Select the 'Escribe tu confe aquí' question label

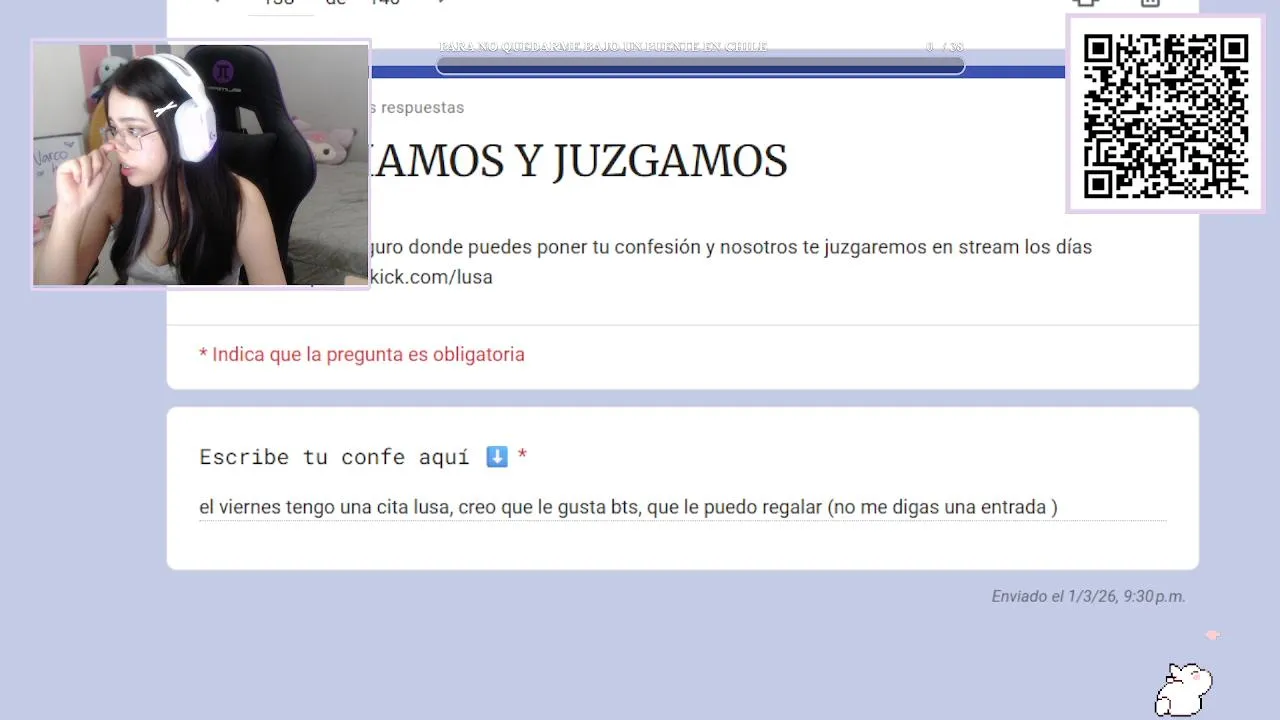click(x=334, y=457)
